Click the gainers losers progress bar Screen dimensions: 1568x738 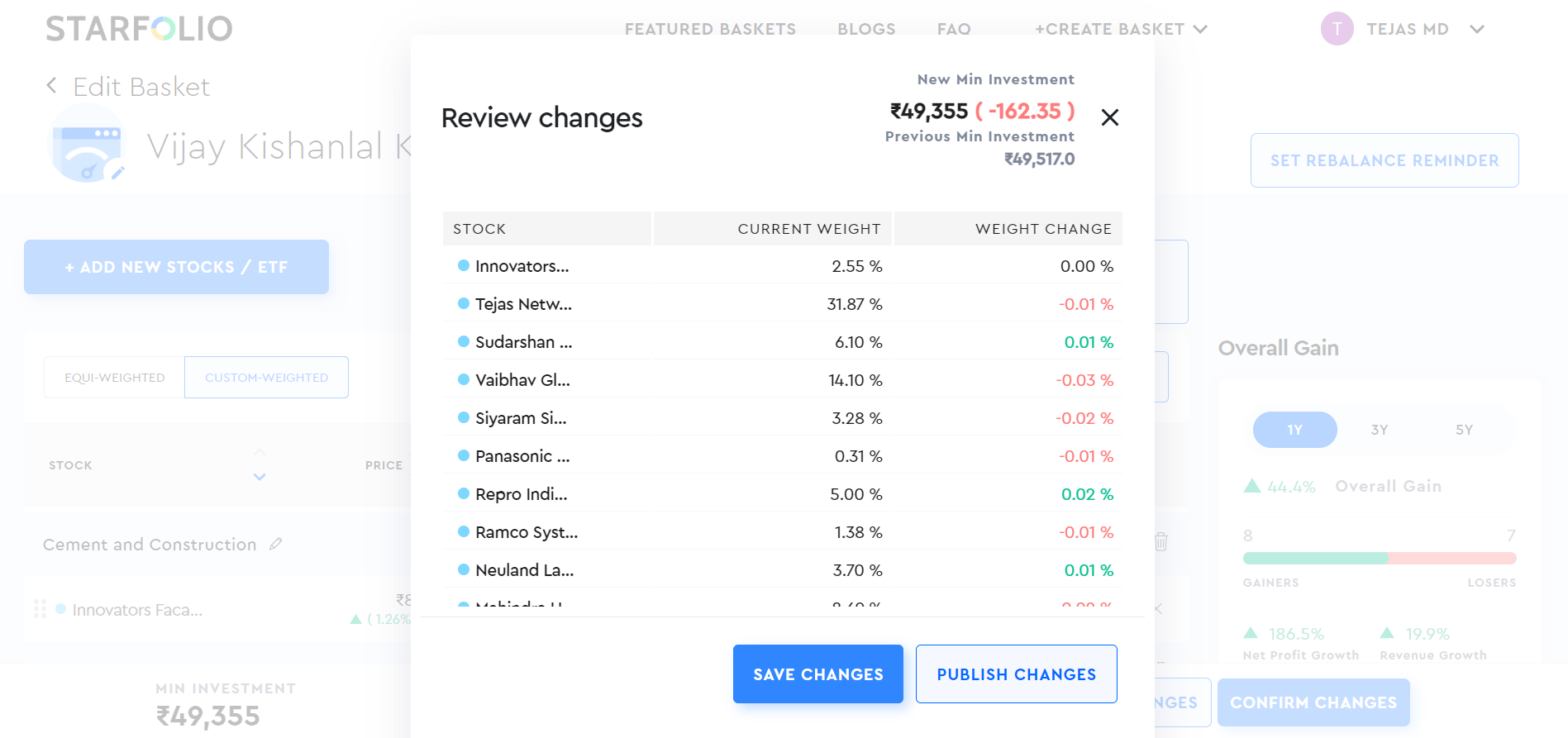[1380, 558]
